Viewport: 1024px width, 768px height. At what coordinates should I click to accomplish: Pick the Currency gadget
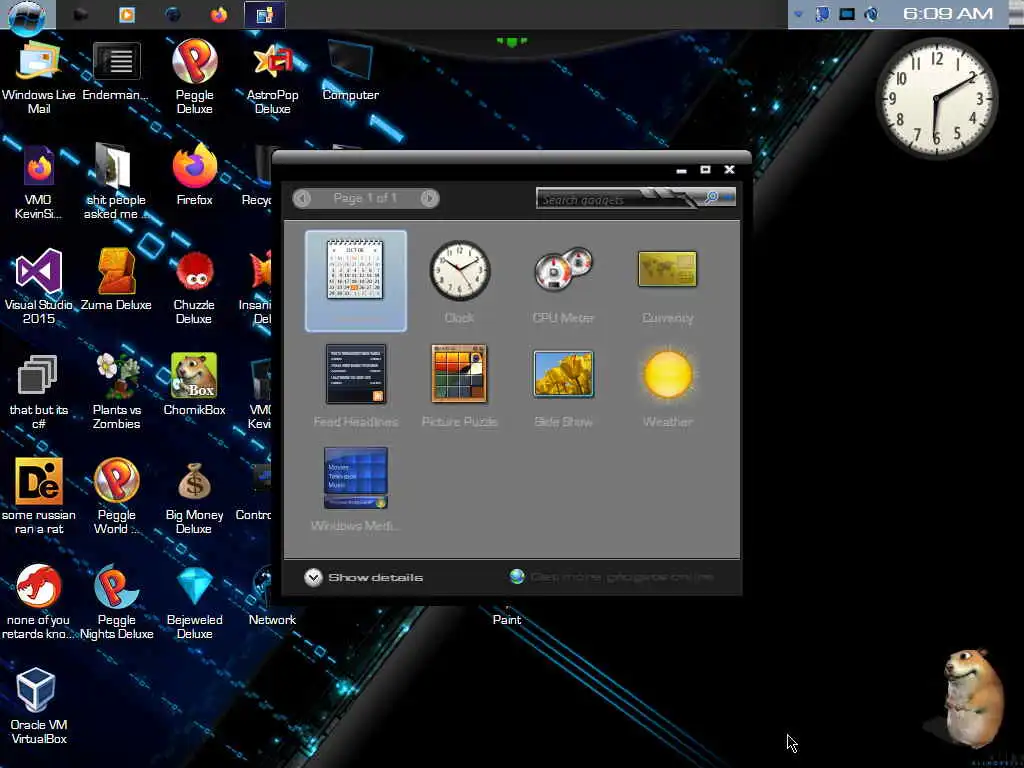[x=667, y=269]
